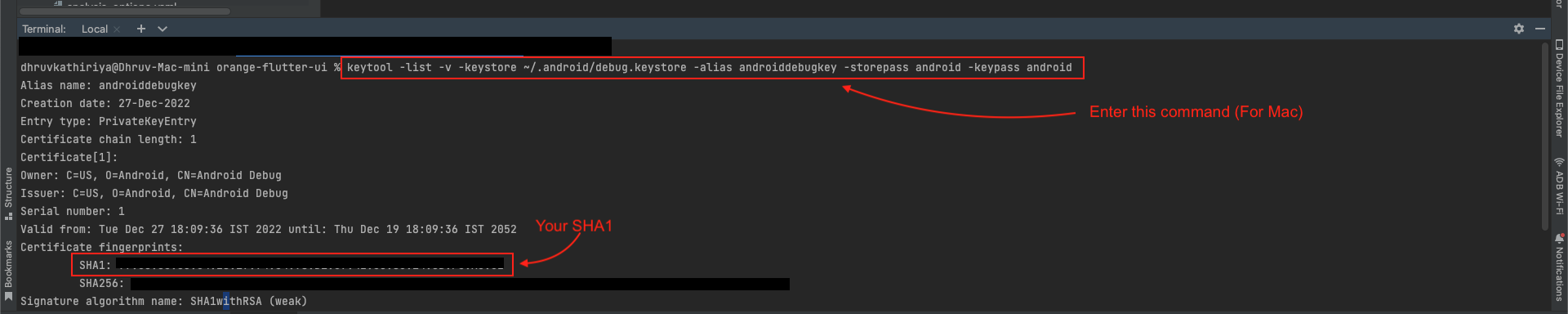Open terminal settings gear icon
1568x314 pixels.
pos(1518,29)
